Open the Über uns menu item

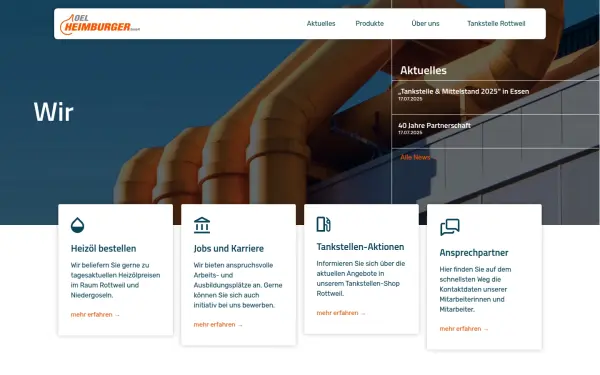pos(425,23)
